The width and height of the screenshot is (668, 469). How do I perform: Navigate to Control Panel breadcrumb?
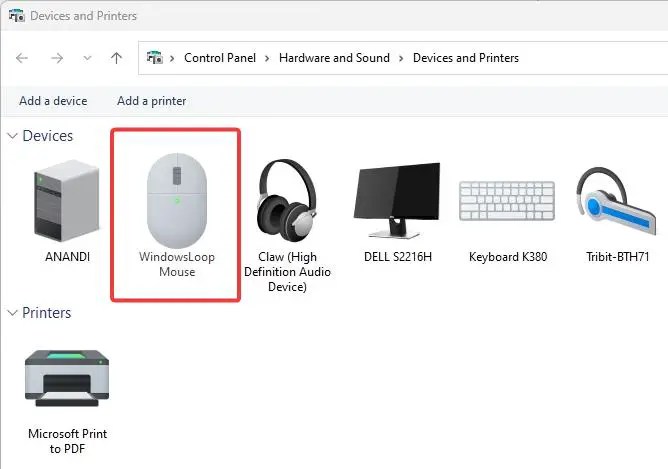[220, 58]
